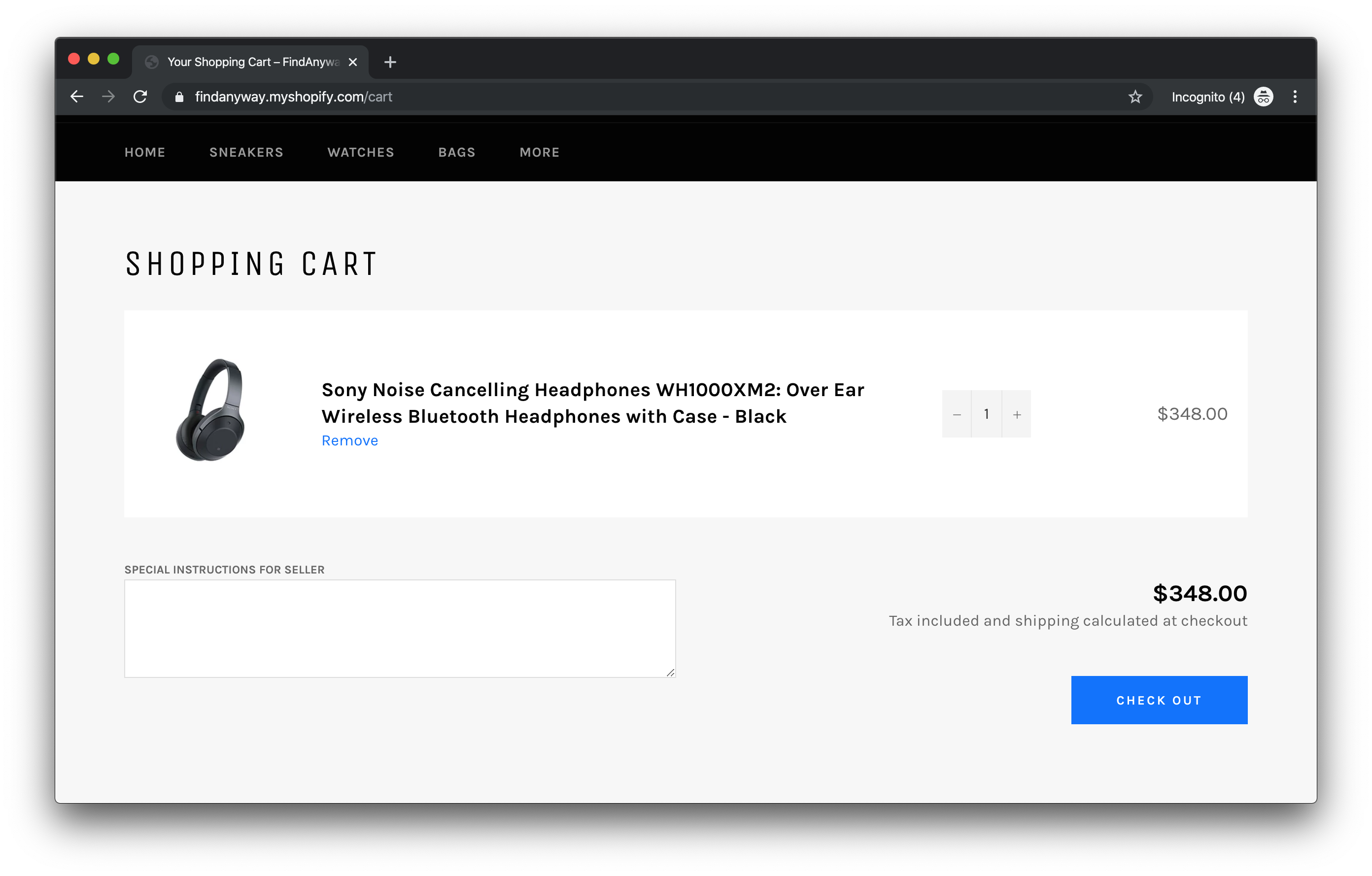Increase headphones quantity with plus button

point(1017,414)
